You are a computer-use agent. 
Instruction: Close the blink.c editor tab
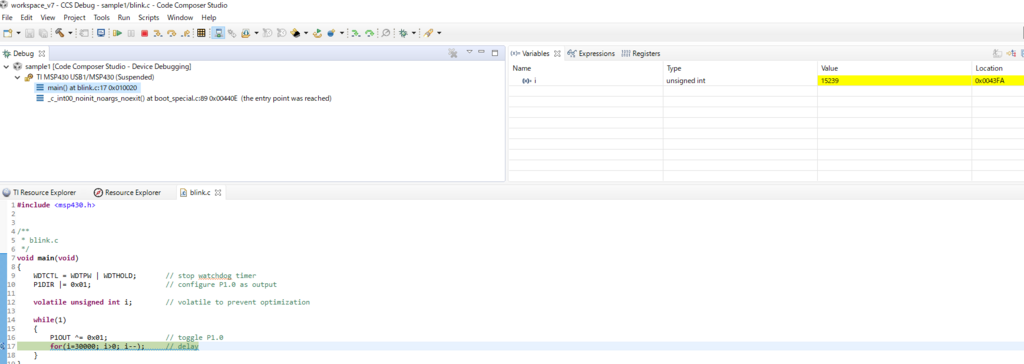click(x=219, y=193)
